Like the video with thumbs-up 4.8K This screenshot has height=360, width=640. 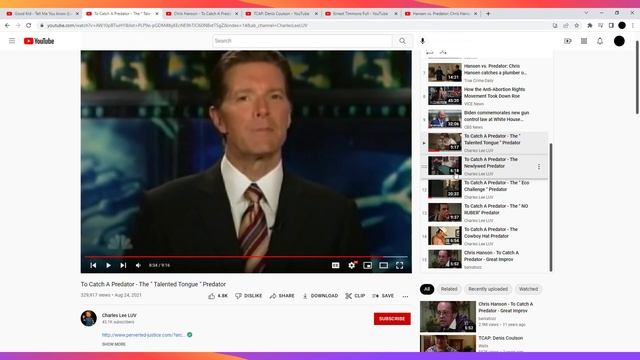(x=218, y=296)
